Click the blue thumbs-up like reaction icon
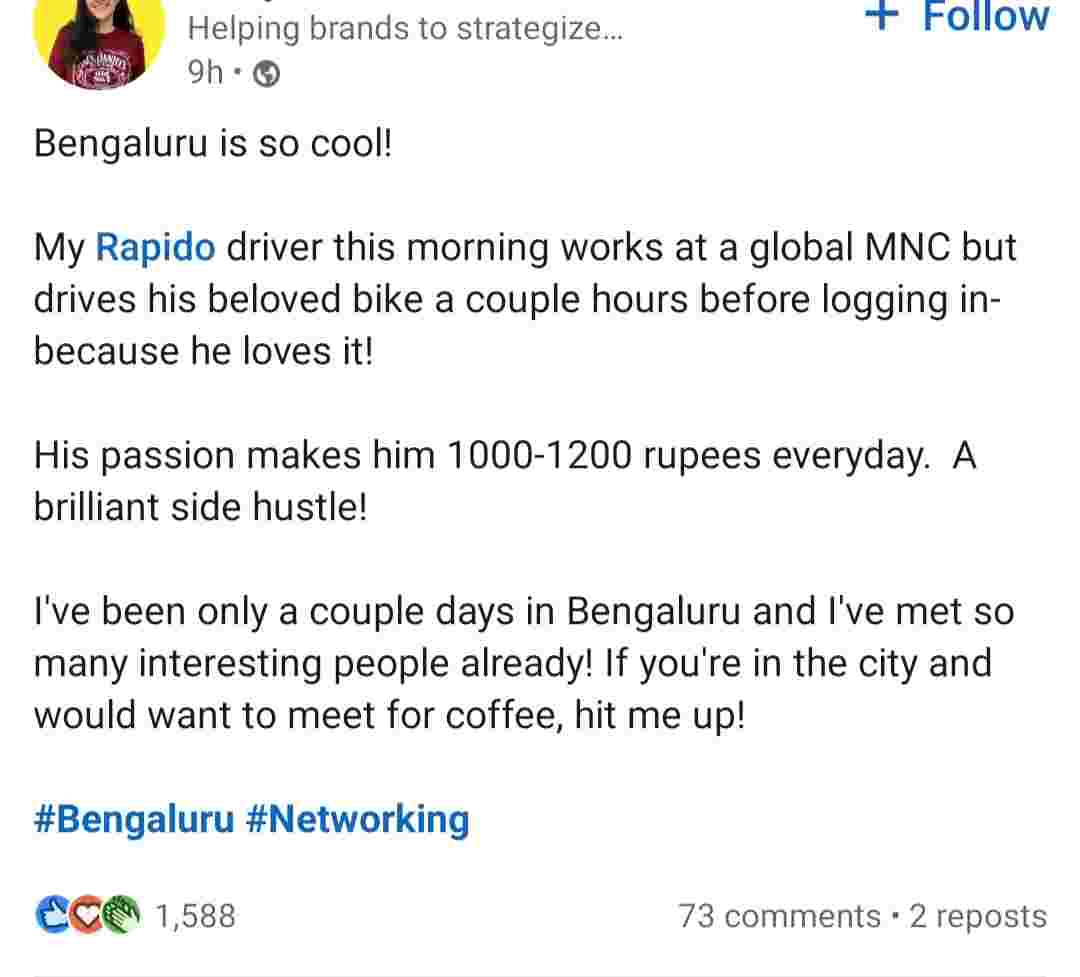 click(52, 914)
